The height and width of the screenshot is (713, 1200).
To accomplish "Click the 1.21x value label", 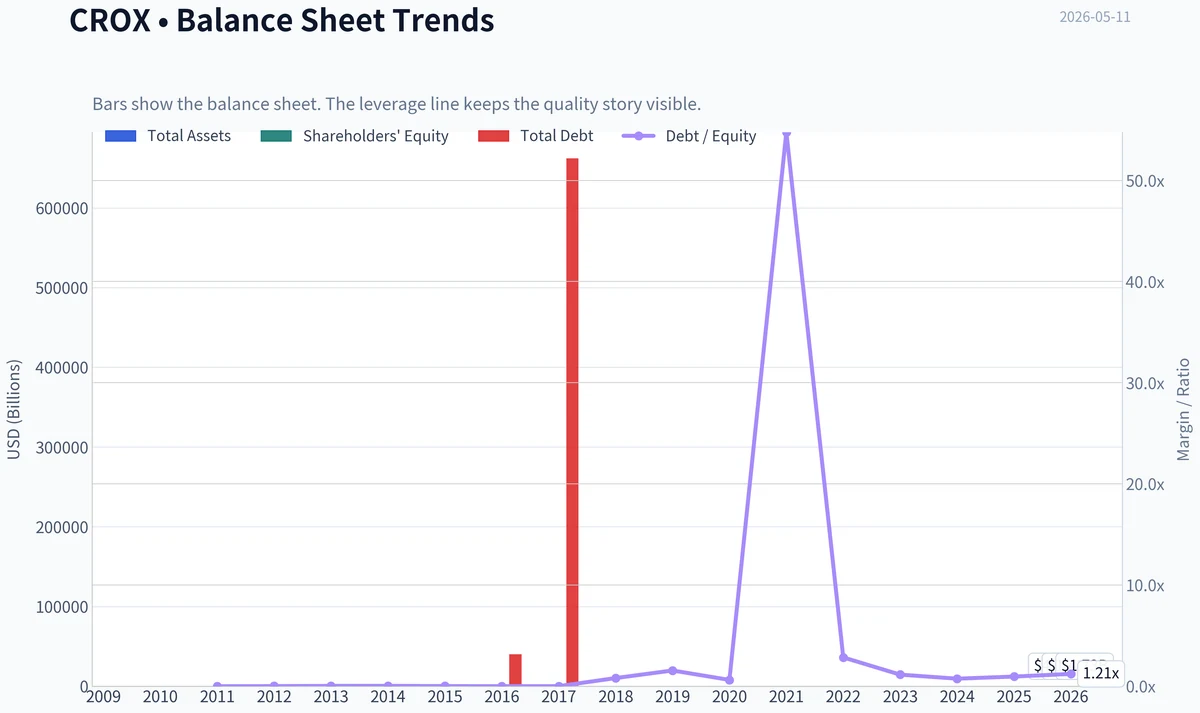I will [1101, 673].
